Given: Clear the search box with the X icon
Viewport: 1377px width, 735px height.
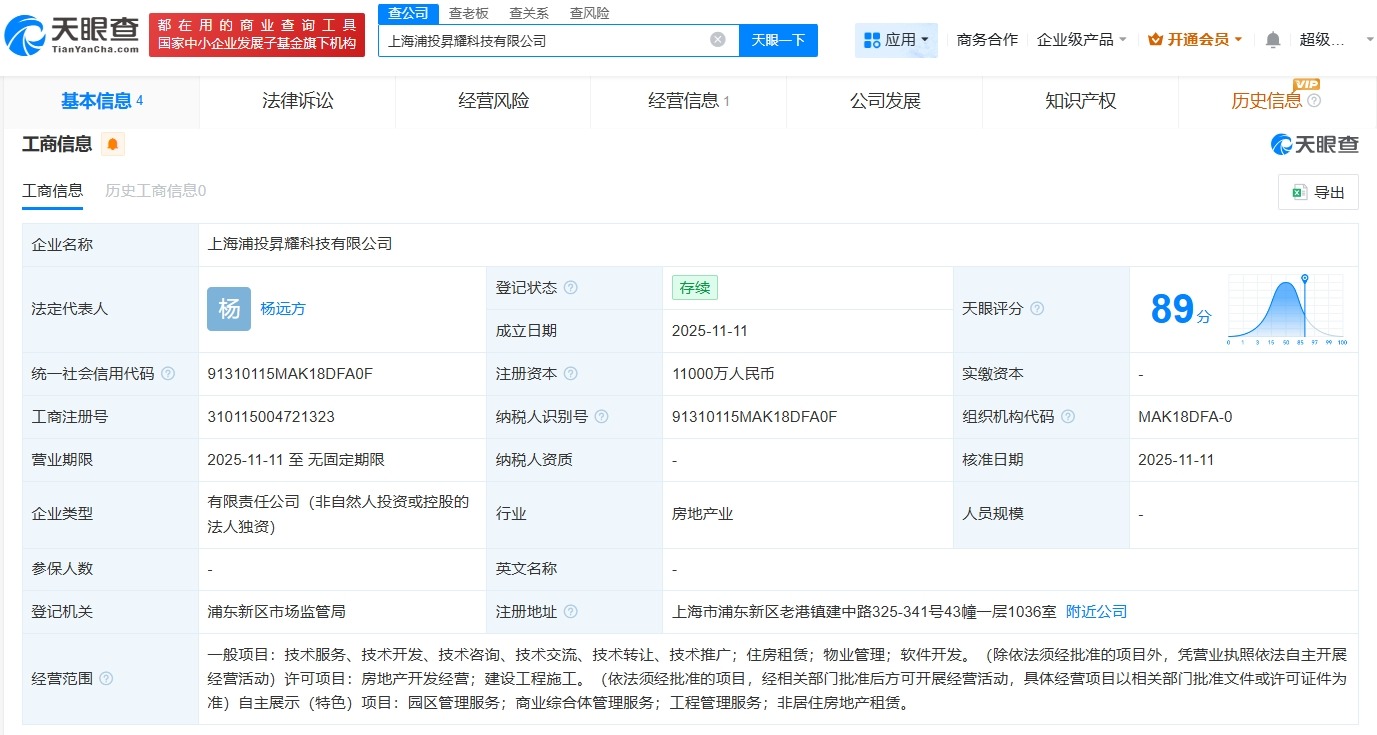Looking at the screenshot, I should 716,39.
